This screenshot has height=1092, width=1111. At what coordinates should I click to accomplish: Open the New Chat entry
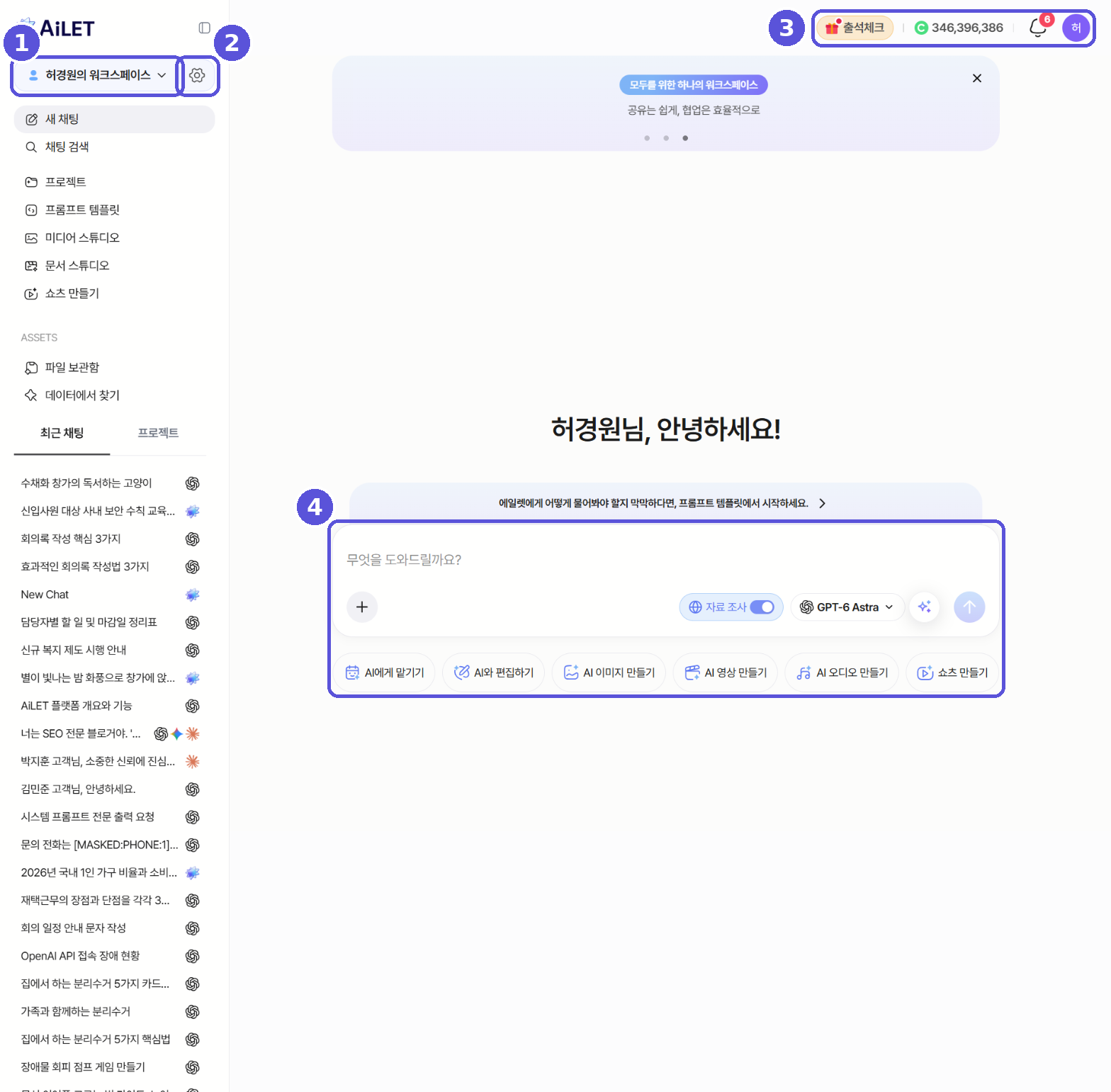point(110,595)
